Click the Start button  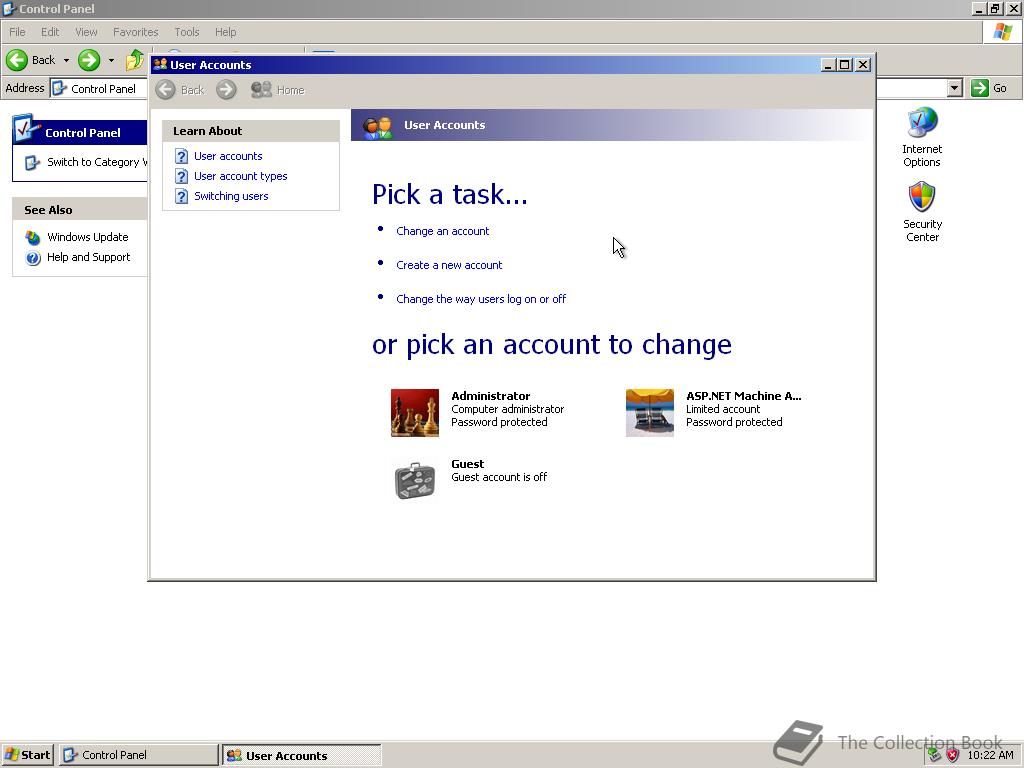click(27, 755)
